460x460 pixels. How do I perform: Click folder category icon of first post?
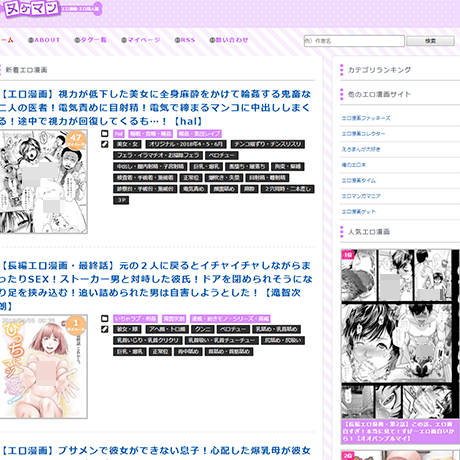[x=105, y=133]
